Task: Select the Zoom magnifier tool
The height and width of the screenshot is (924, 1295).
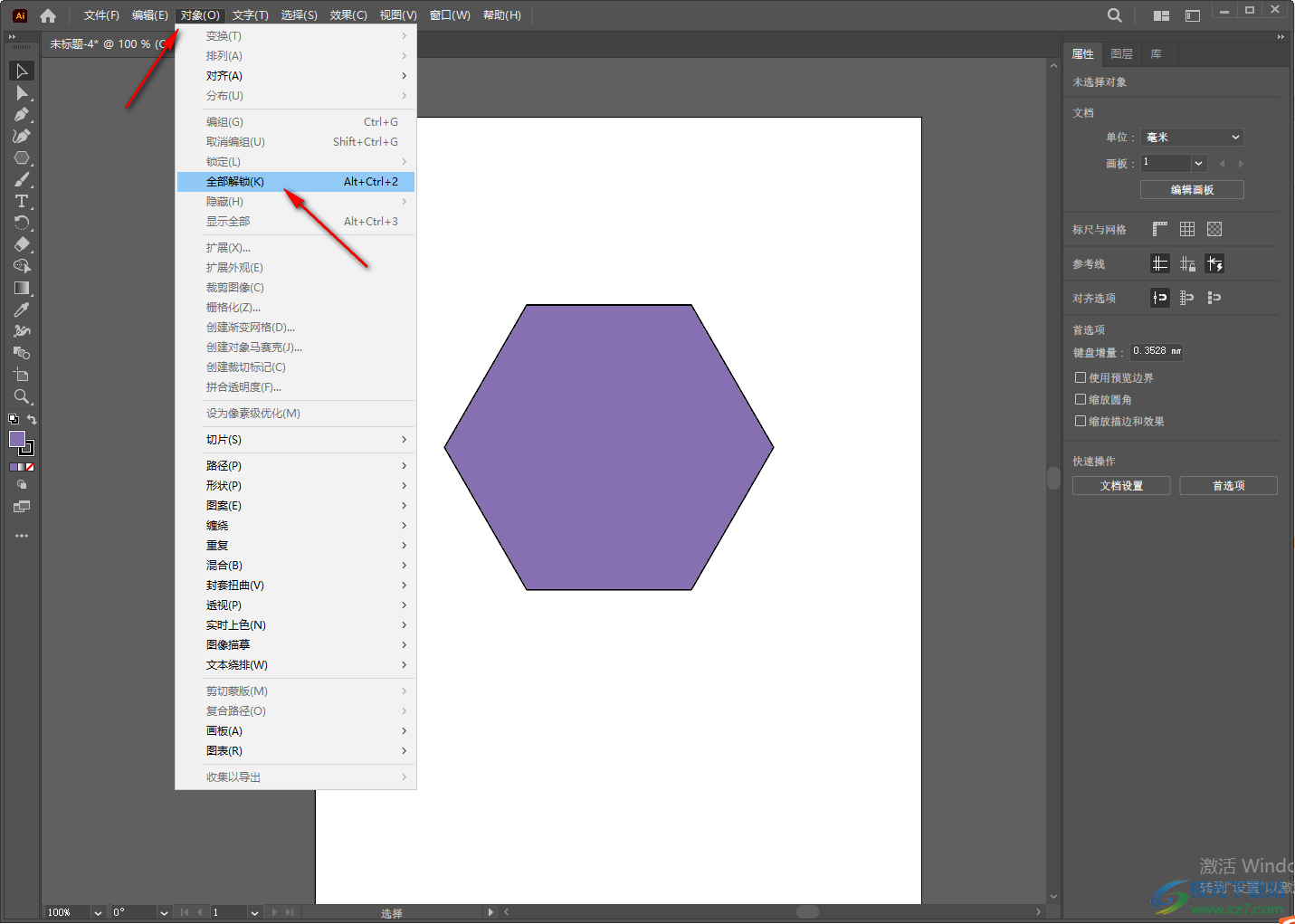Action: click(22, 396)
